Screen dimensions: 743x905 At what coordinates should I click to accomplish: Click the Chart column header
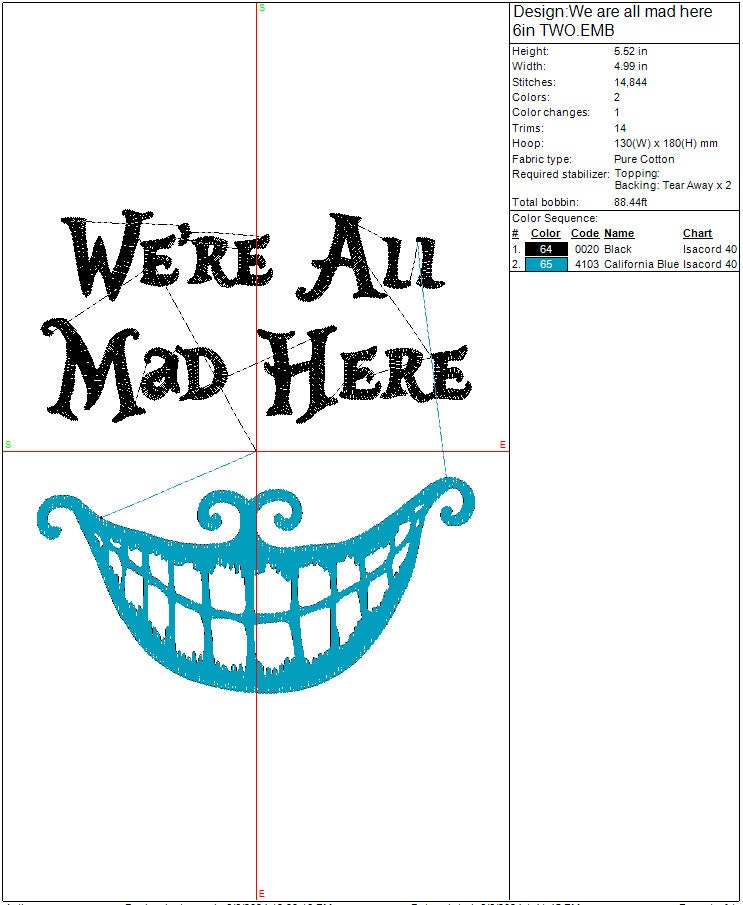(697, 233)
